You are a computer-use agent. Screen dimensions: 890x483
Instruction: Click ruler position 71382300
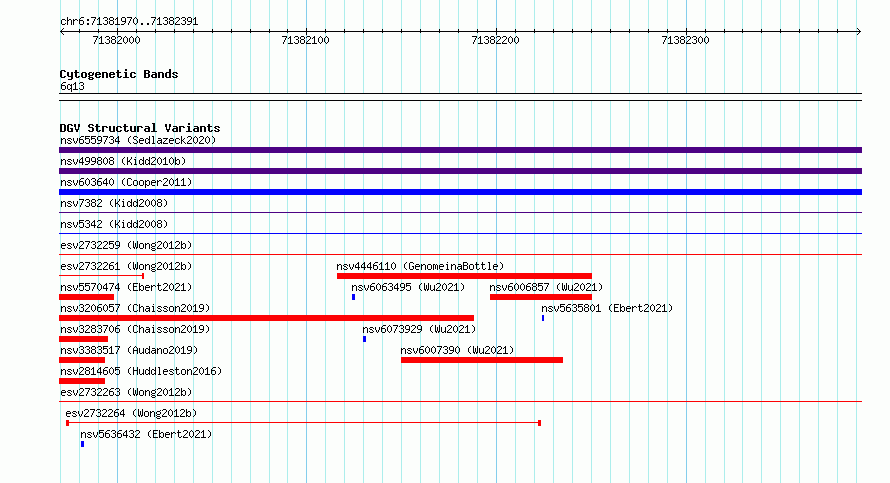[x=686, y=40]
